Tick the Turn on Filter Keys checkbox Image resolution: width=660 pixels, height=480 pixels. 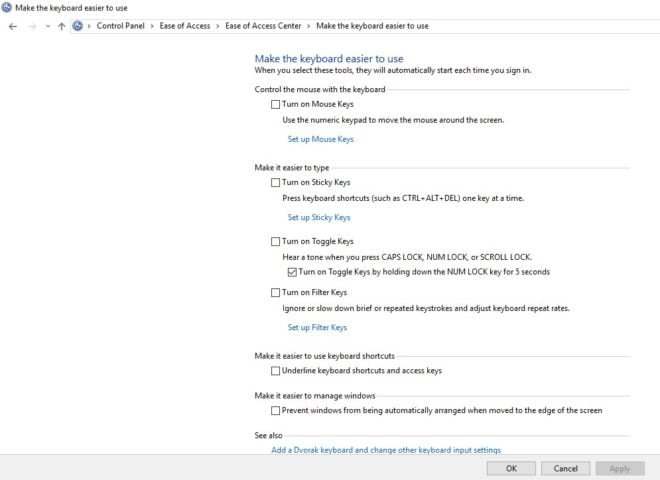276,293
